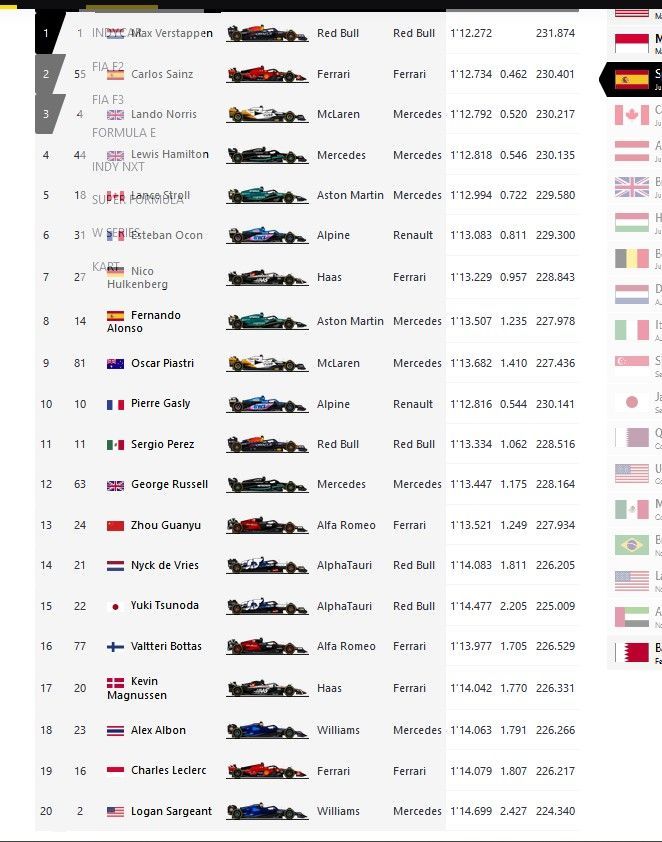662x842 pixels.
Task: Open the FIA F2 section
Action: click(x=110, y=64)
